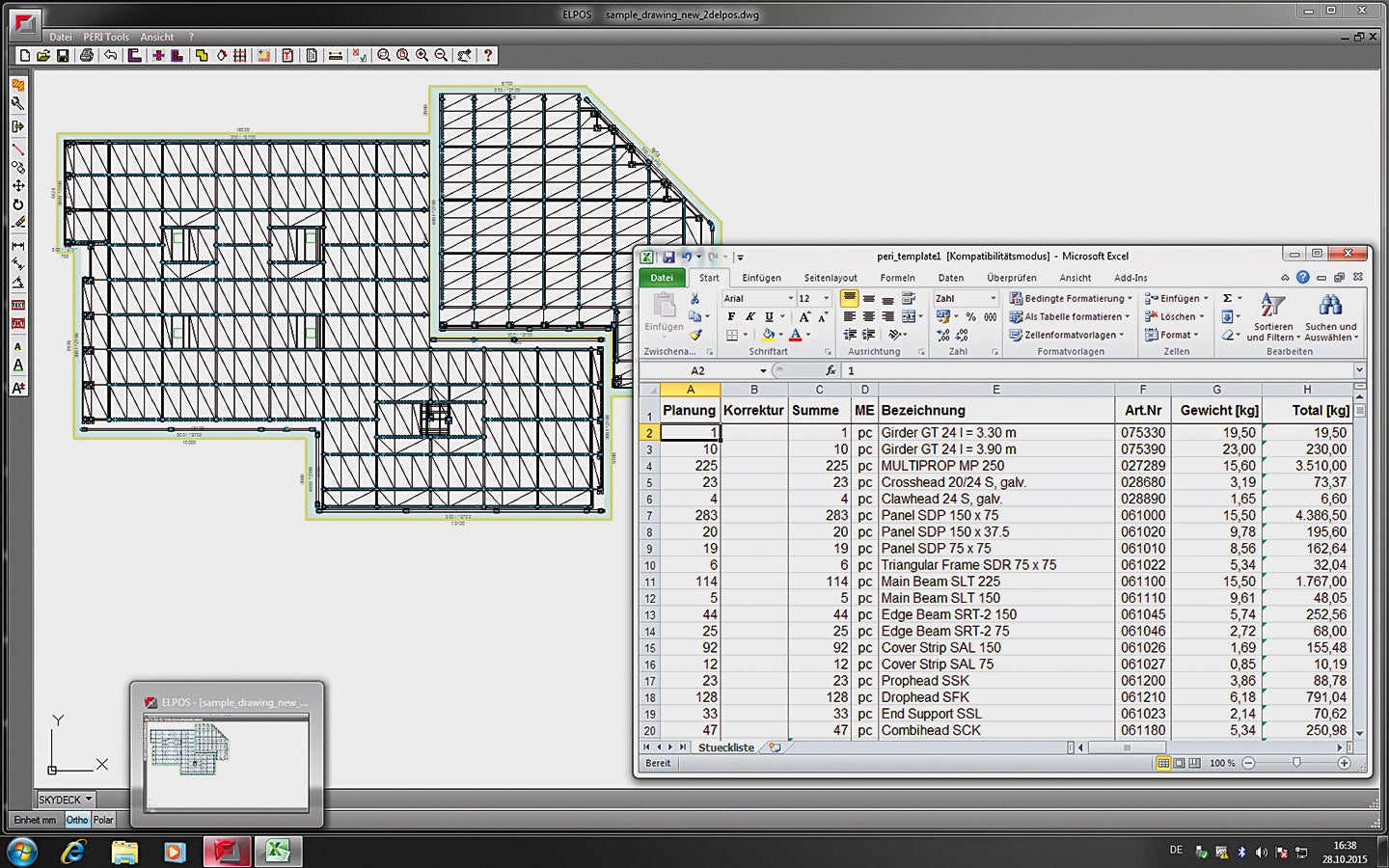This screenshot has width=1389, height=868.
Task: Open the Zahl number format dropdown
Action: [x=993, y=299]
